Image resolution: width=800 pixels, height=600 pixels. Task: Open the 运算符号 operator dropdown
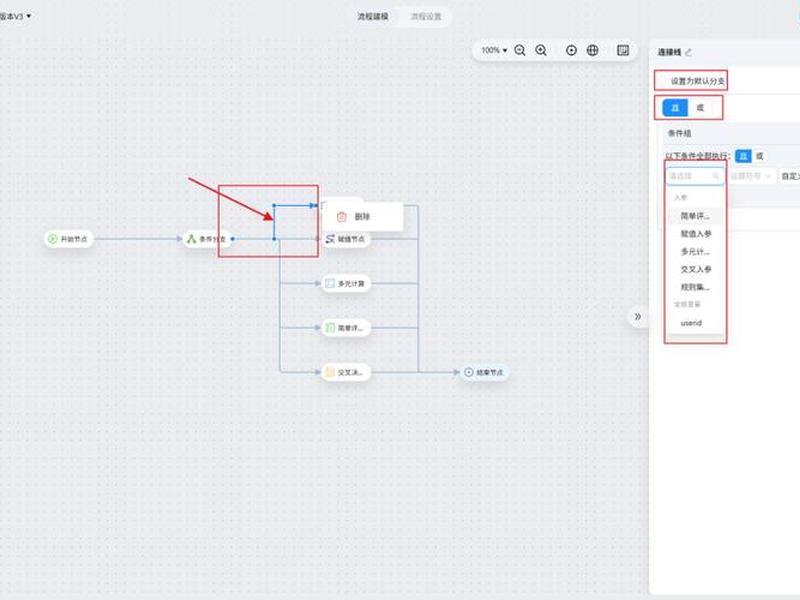[751, 176]
